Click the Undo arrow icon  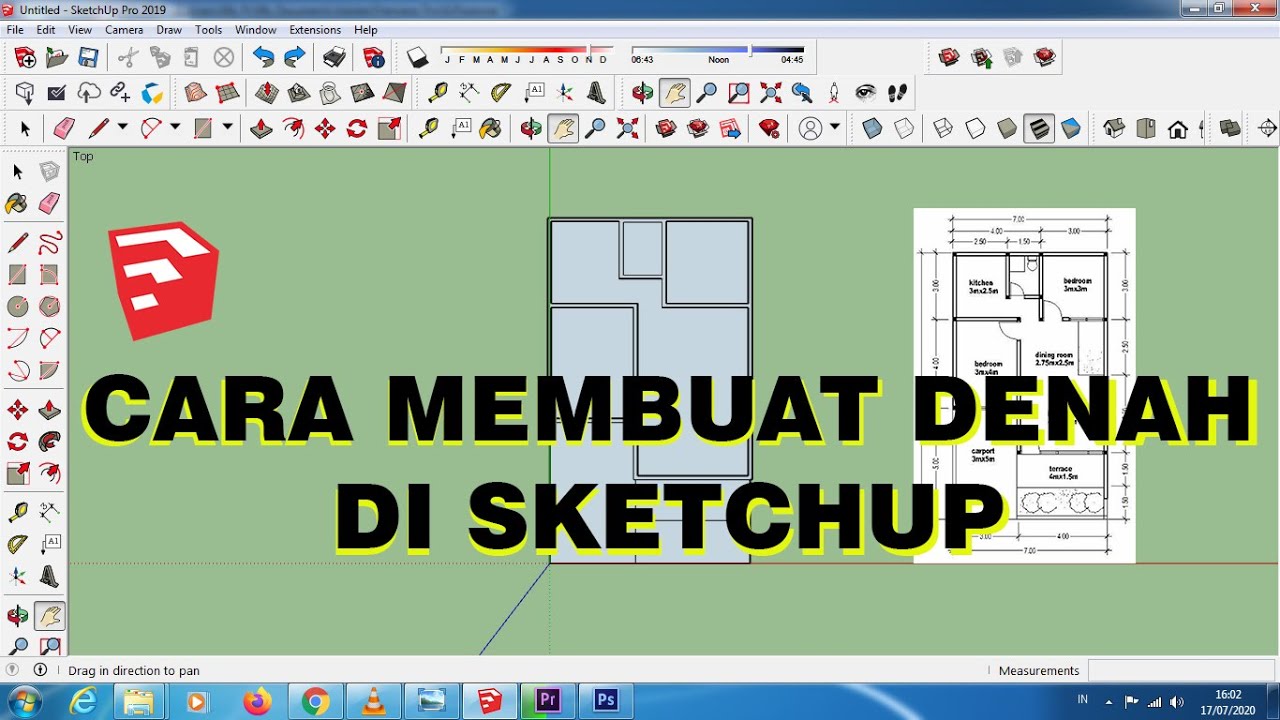click(x=263, y=57)
